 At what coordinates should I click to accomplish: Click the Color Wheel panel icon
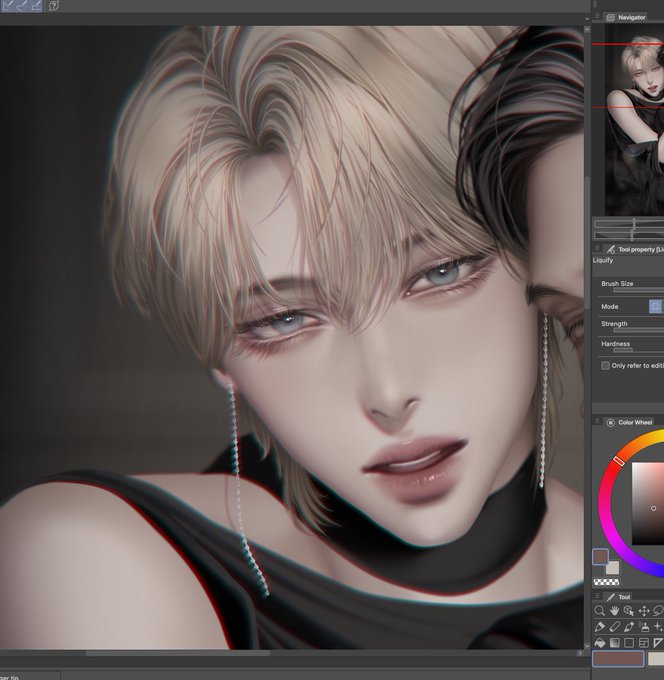[x=610, y=422]
